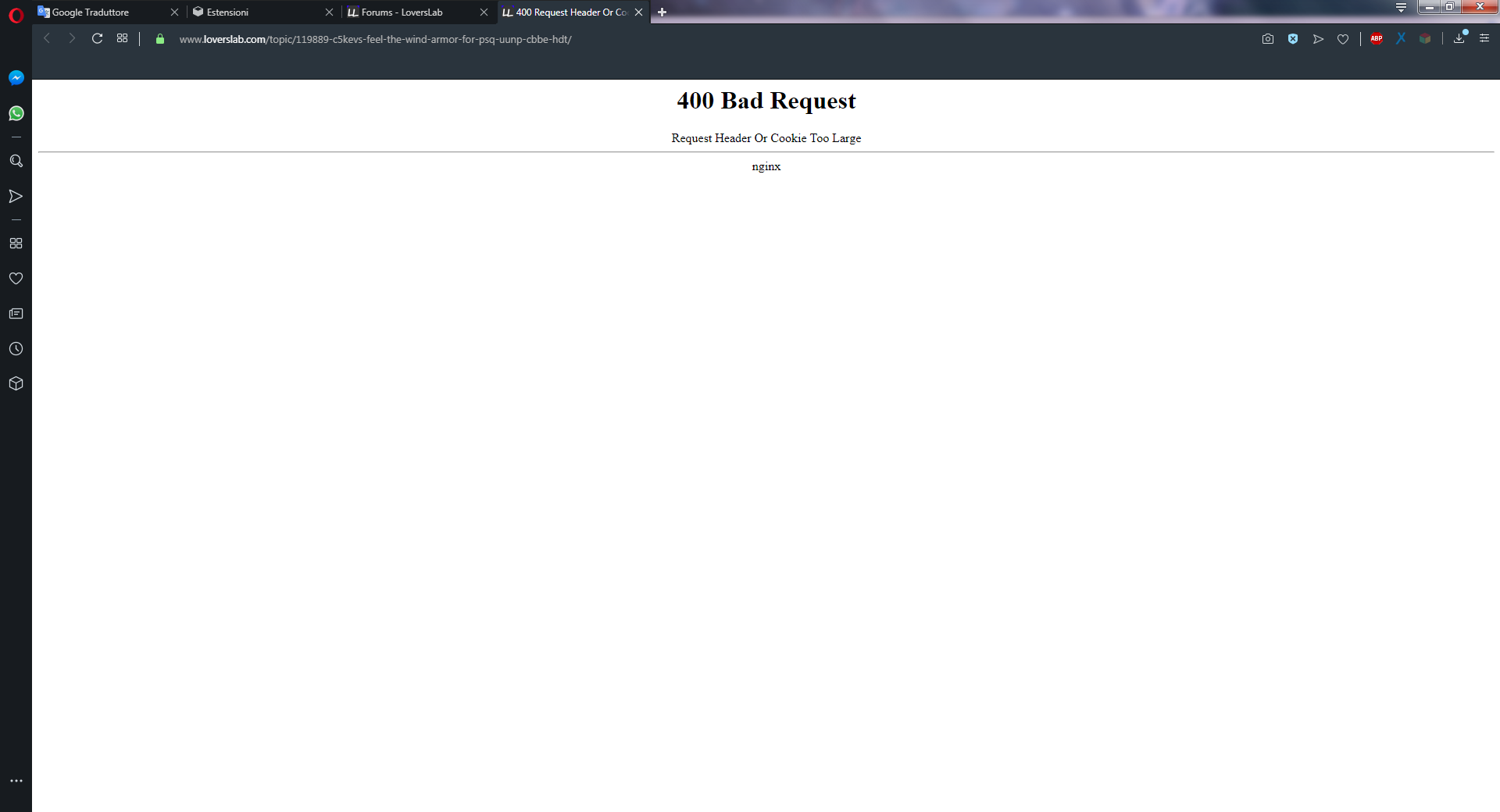Send page to My Flow

point(1318,39)
